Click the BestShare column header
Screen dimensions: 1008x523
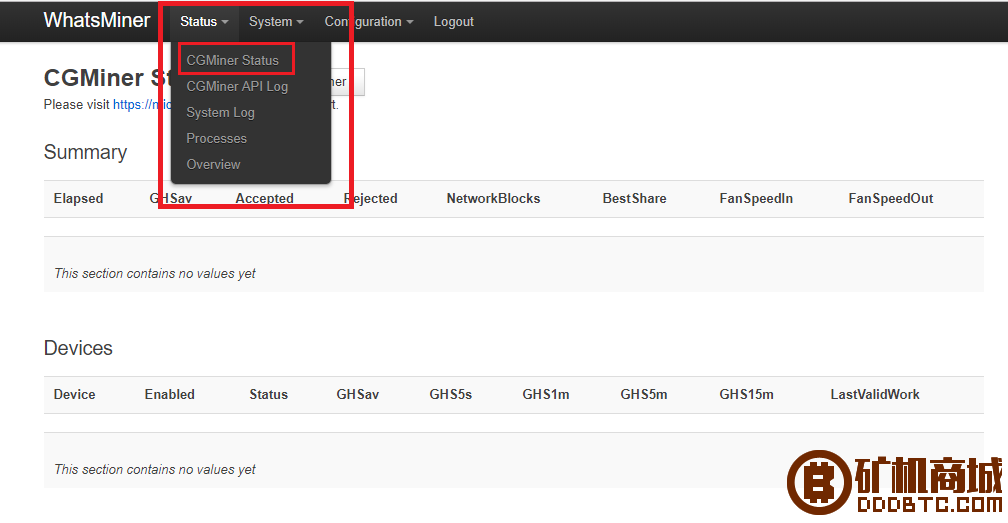634,199
